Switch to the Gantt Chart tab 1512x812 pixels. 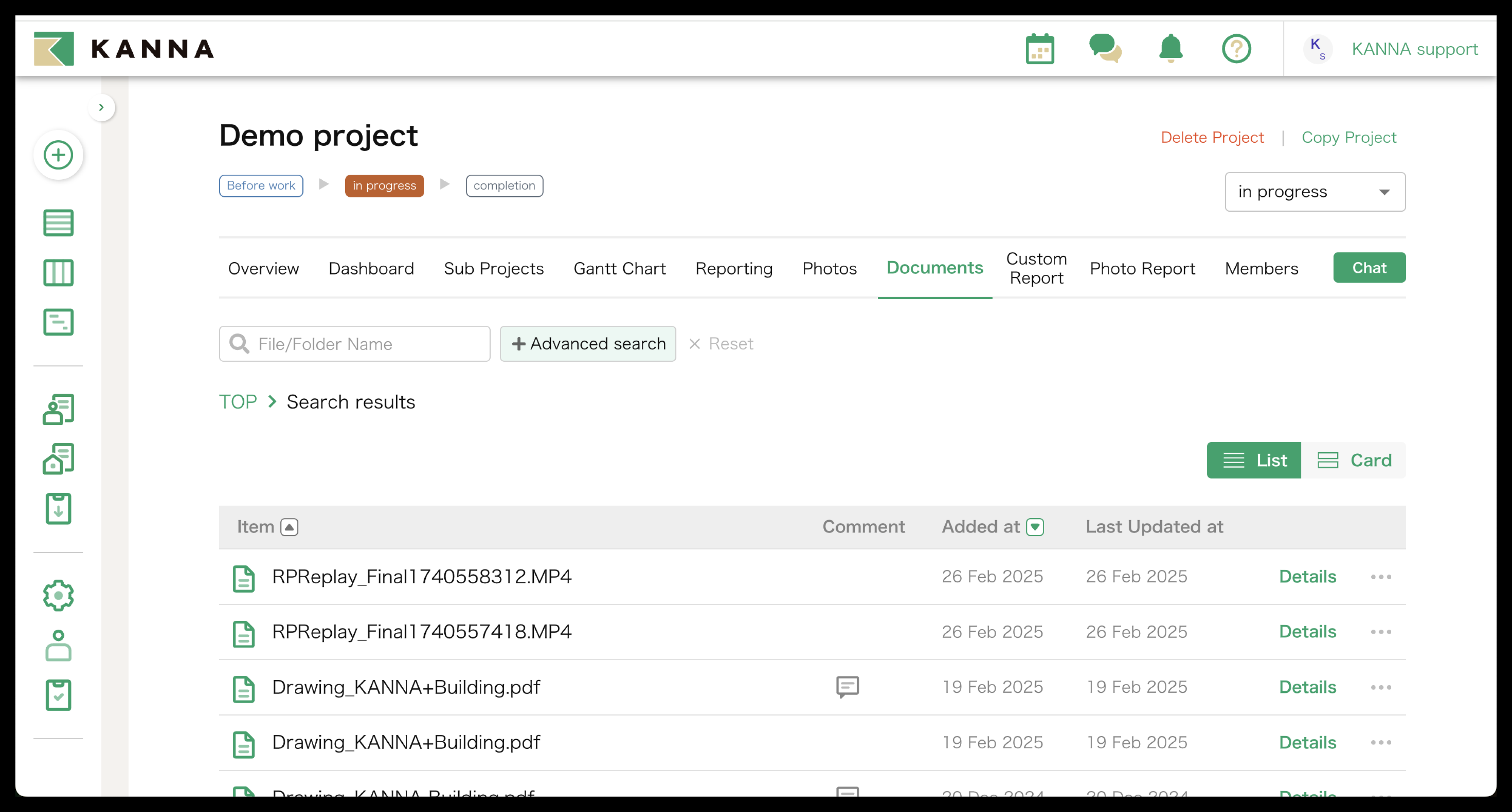(x=619, y=268)
